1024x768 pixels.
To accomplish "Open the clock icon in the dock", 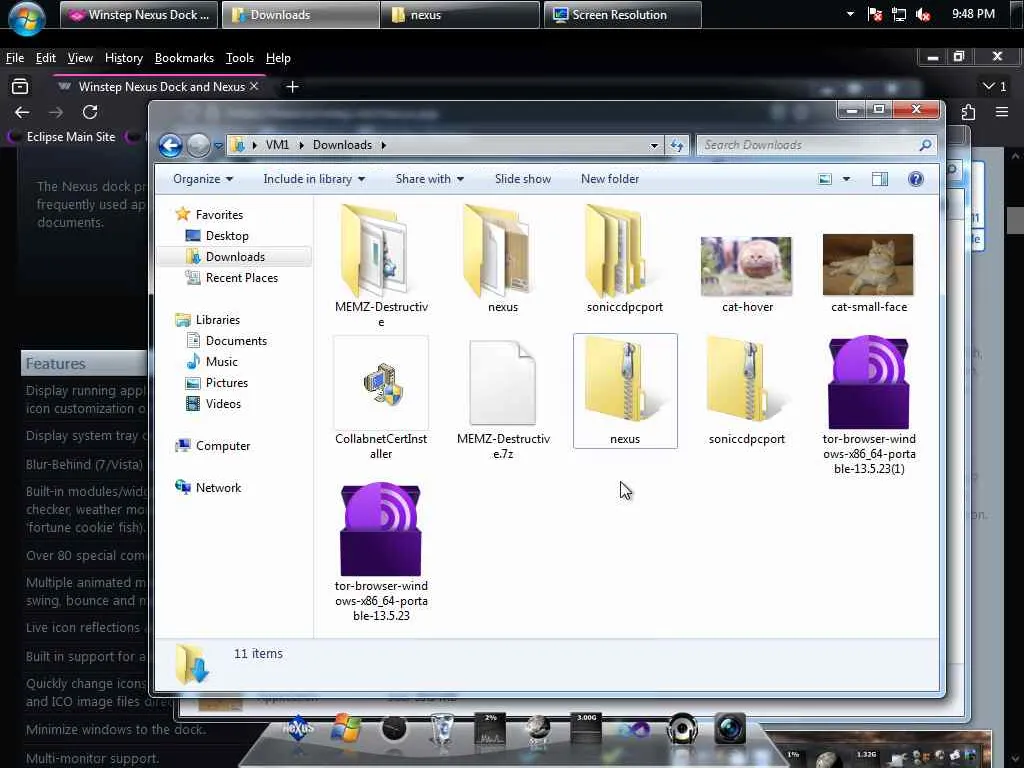I will pyautogui.click(x=394, y=728).
